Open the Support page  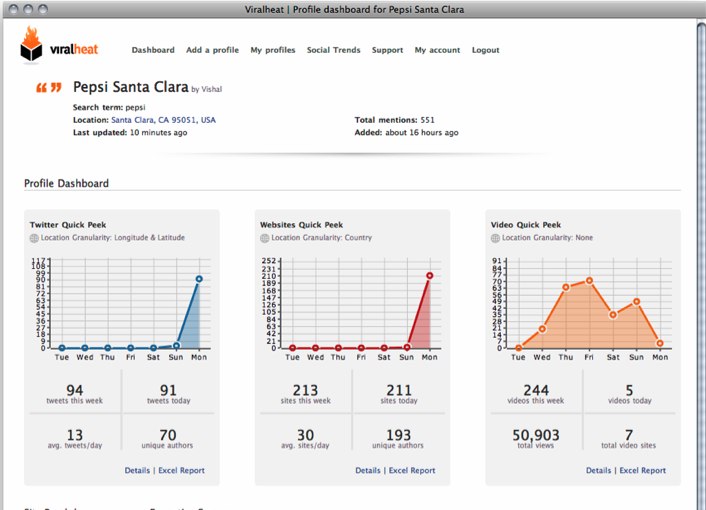point(387,50)
